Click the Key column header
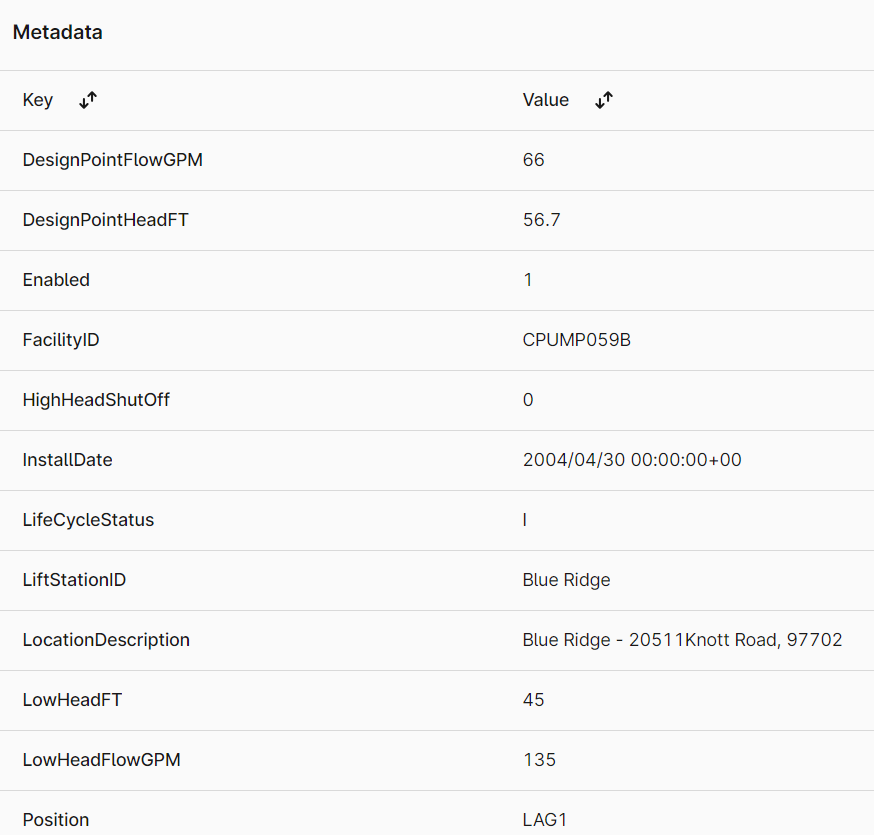 pos(38,100)
